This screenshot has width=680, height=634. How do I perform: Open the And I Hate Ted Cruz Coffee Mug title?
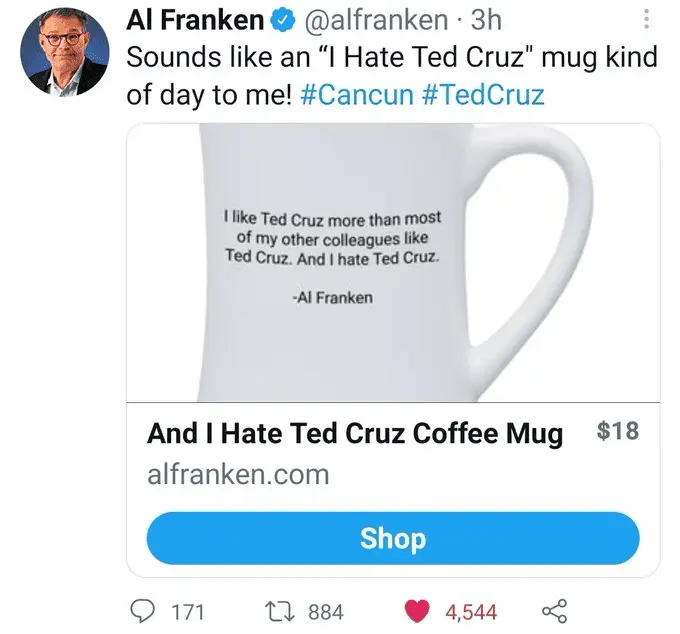(x=355, y=434)
